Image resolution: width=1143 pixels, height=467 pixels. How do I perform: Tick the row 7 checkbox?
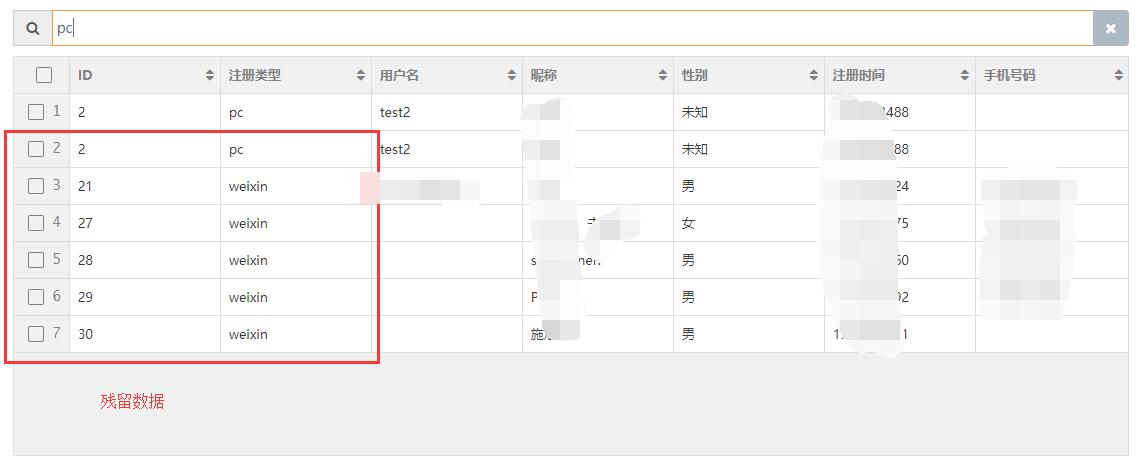(x=36, y=334)
